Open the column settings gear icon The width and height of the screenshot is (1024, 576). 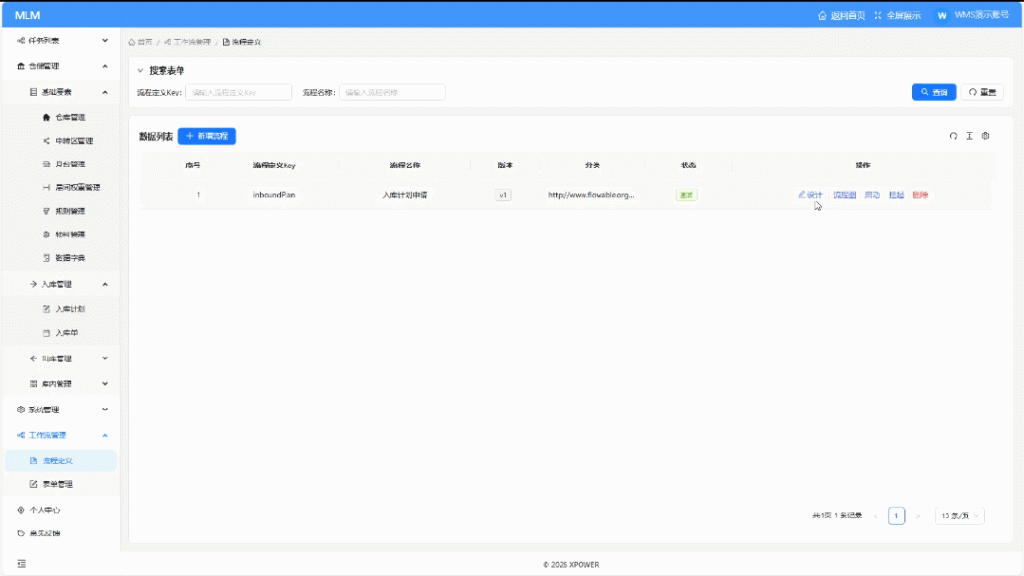coord(985,136)
